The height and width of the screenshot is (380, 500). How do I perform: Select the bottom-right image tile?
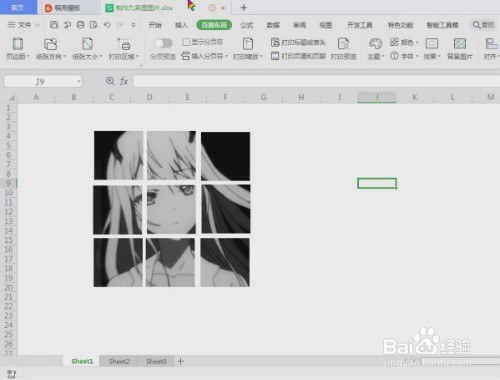225,262
